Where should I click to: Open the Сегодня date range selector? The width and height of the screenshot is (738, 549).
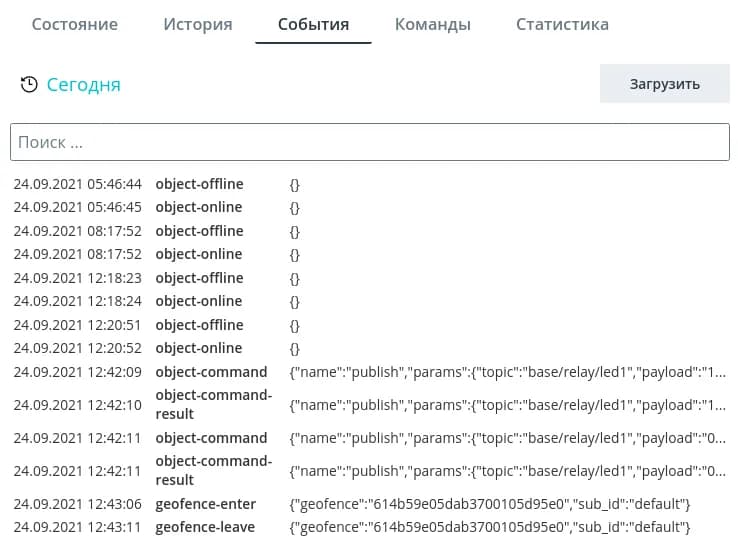[x=83, y=85]
